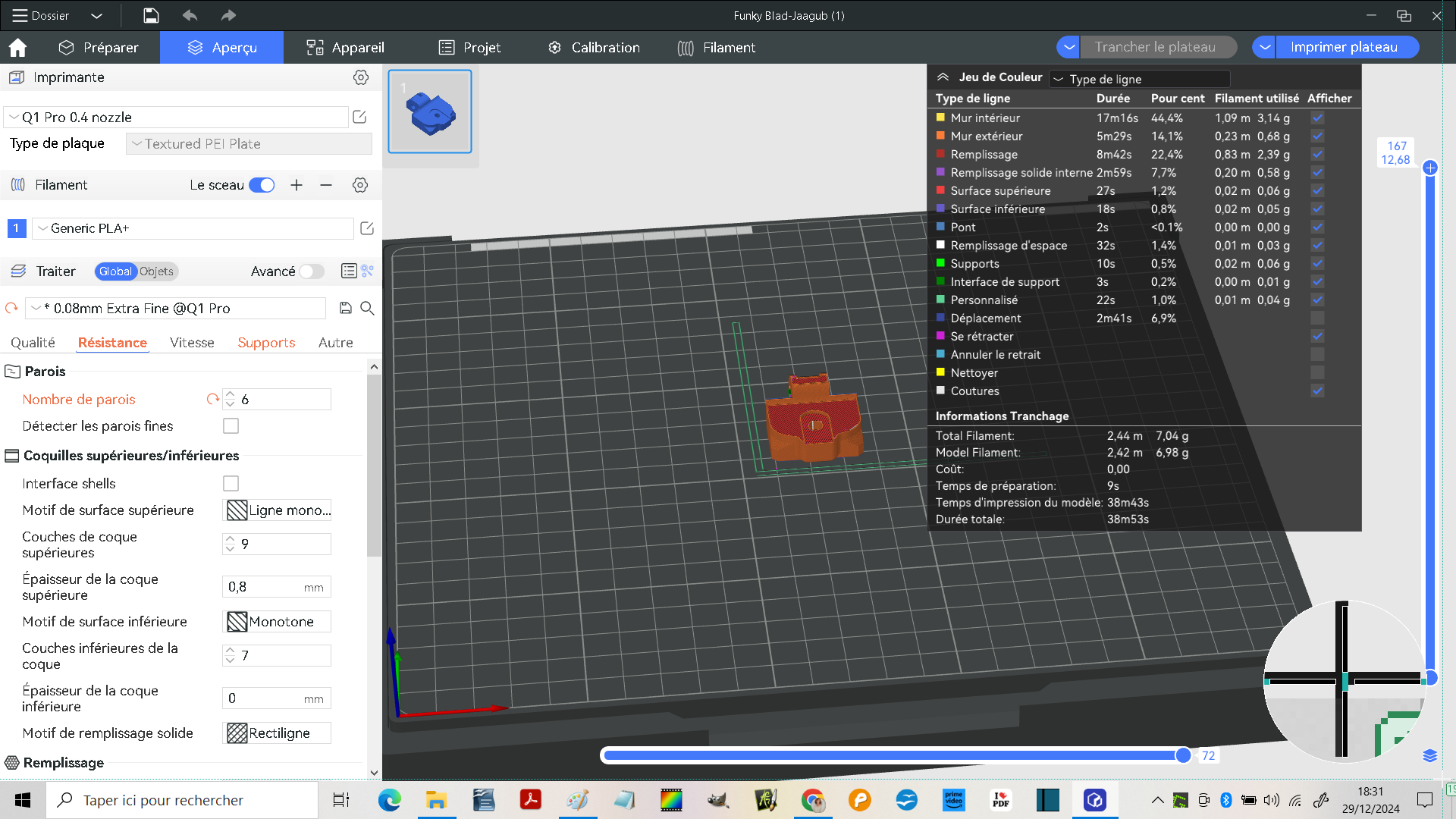Click layers icon below vertical slider
Screen dimensions: 1456x819
coord(1429,755)
